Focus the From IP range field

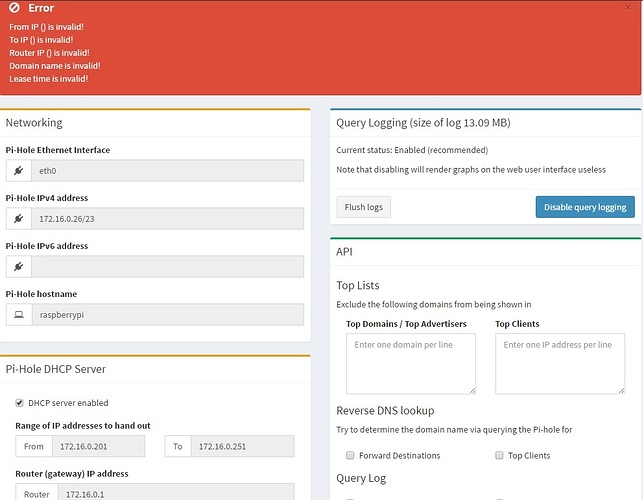point(99,446)
